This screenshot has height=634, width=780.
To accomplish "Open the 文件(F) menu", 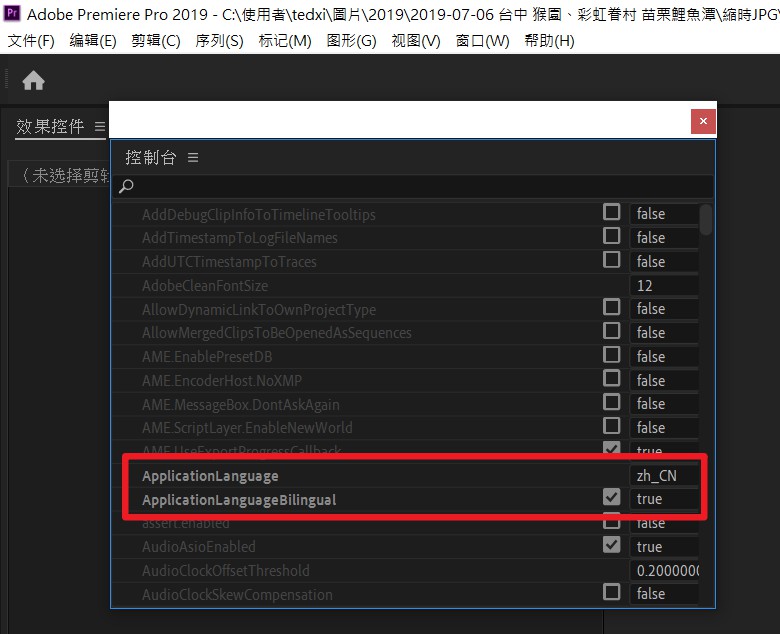I will [x=31, y=41].
